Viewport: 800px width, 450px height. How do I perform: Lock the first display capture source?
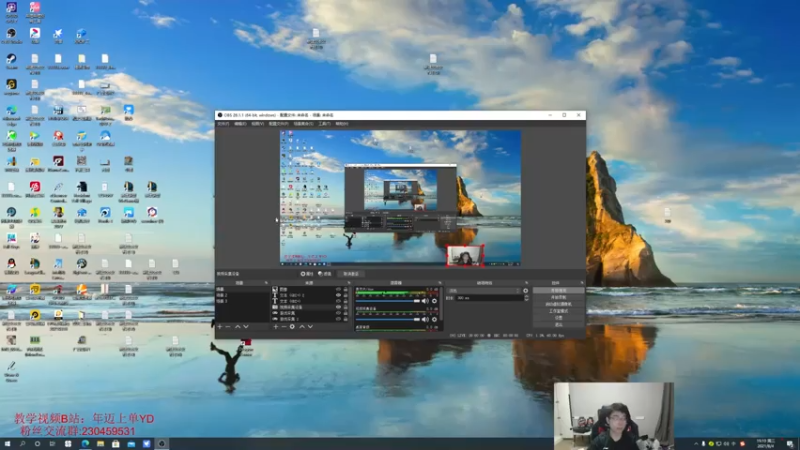345,313
